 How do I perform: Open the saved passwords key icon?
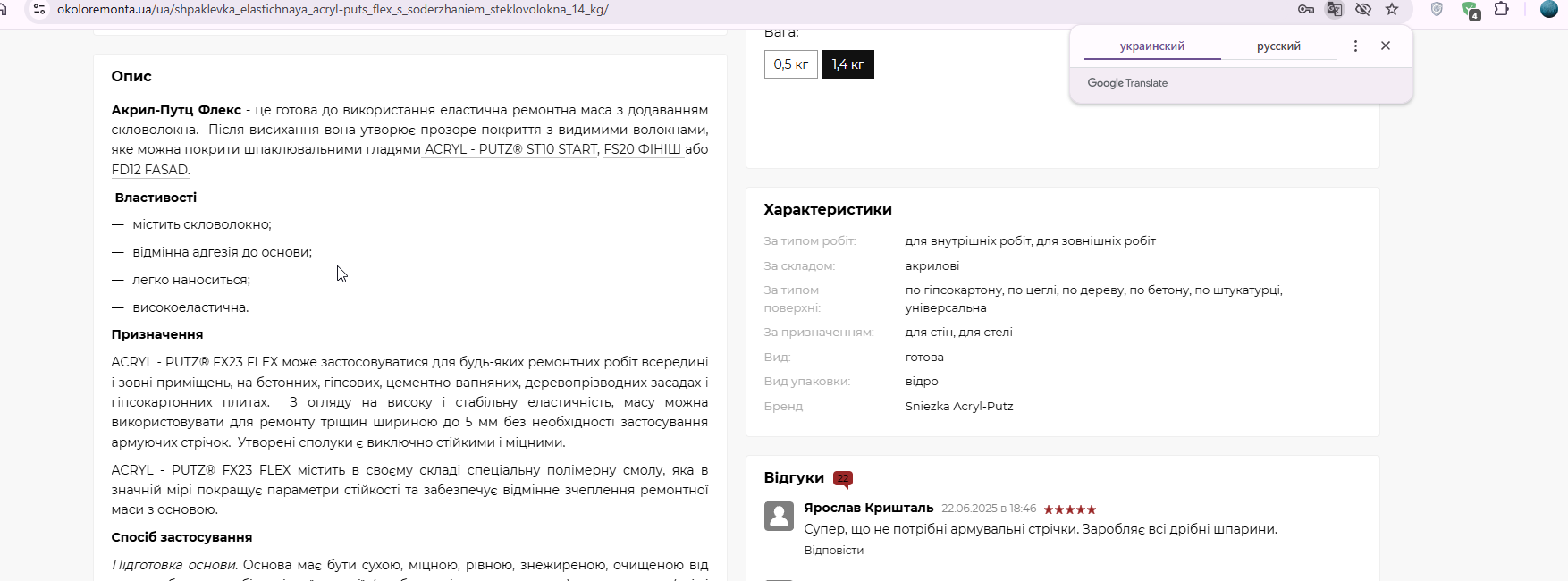pos(1306,9)
